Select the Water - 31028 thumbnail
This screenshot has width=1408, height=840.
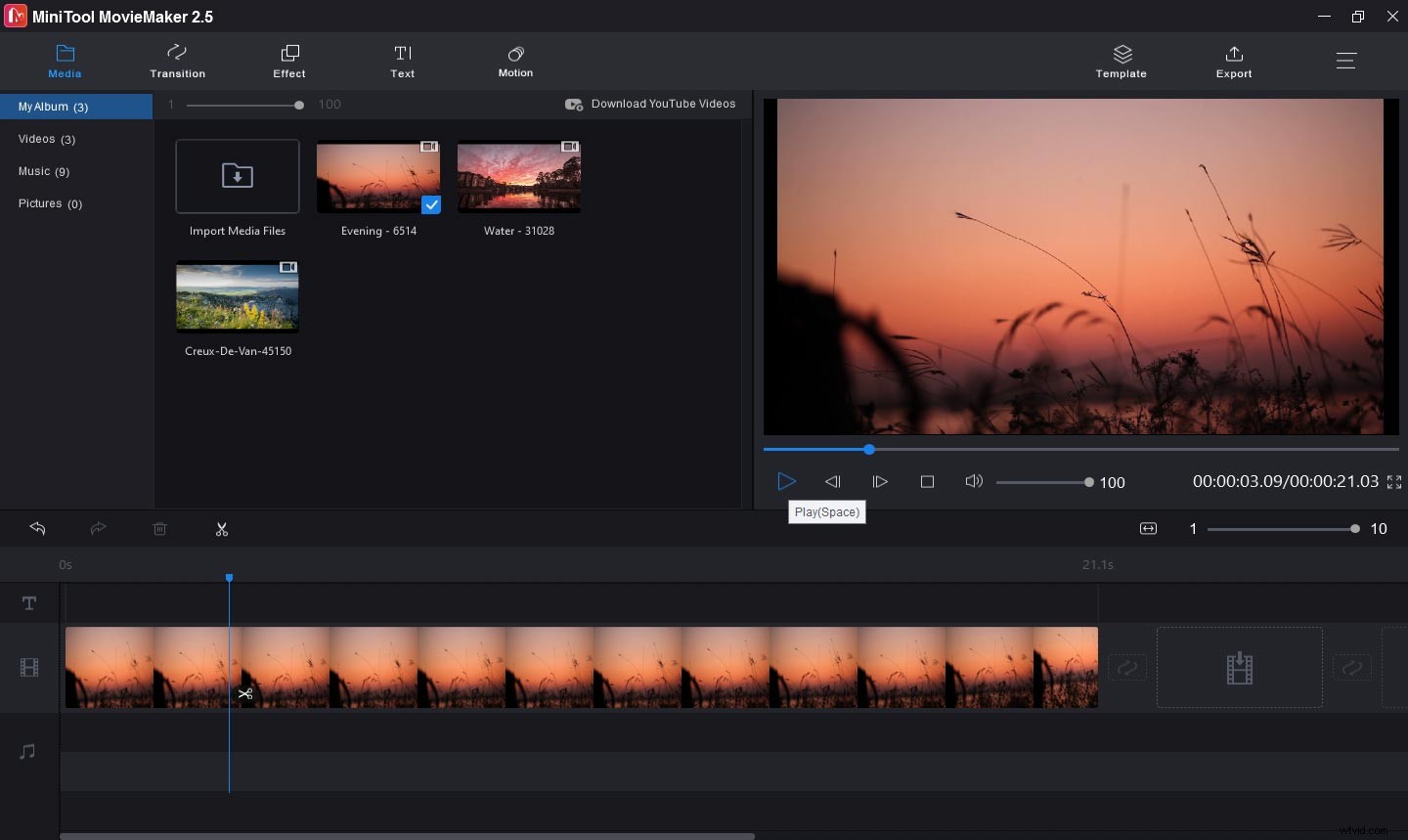[x=519, y=177]
